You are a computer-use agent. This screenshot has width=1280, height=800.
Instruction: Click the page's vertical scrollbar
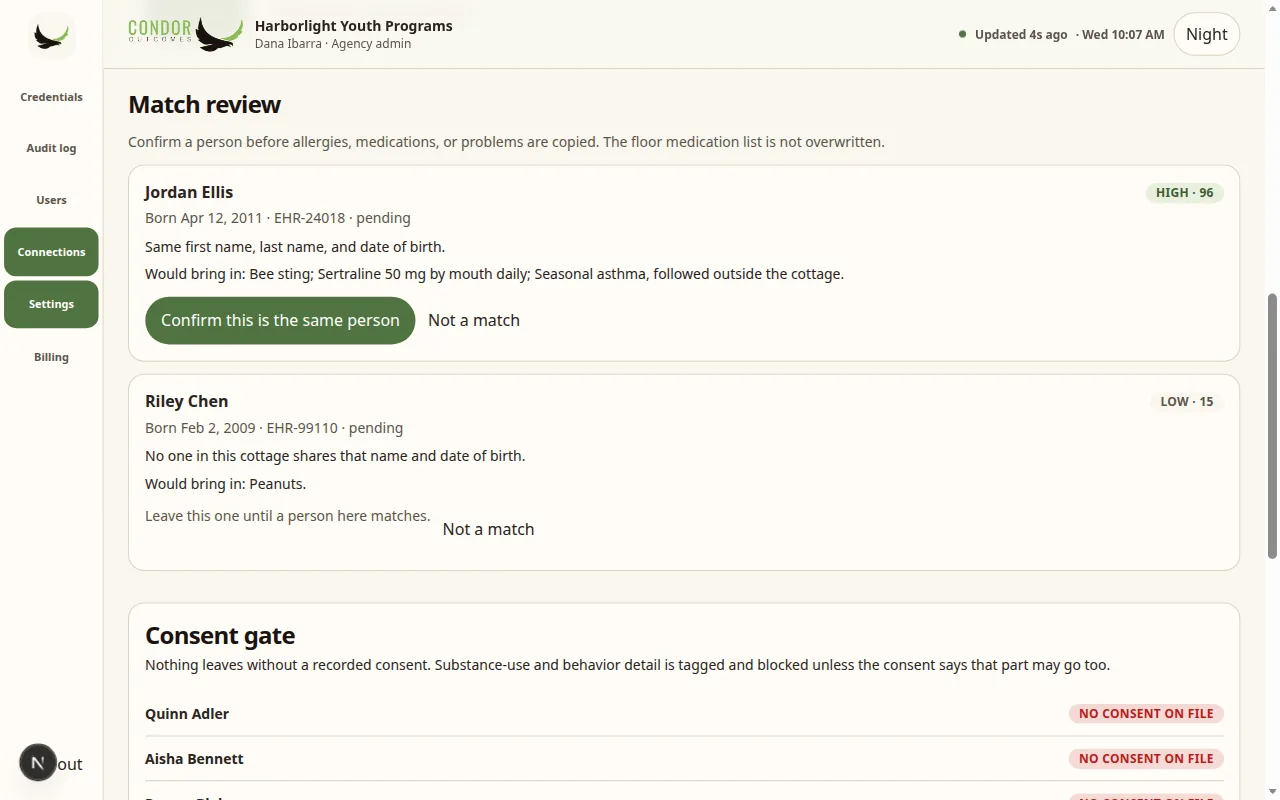pyautogui.click(x=1272, y=426)
